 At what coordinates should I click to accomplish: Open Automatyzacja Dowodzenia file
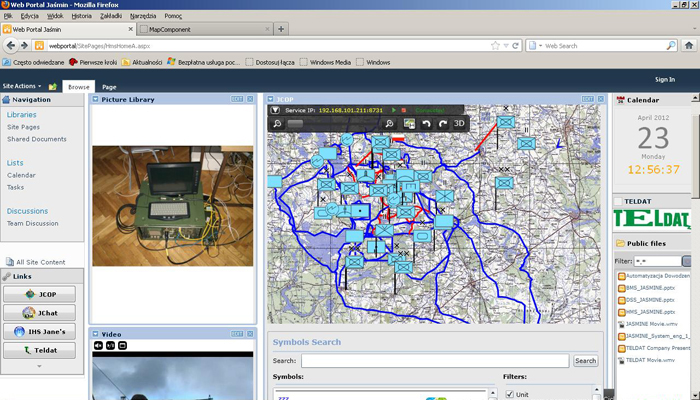point(654,276)
